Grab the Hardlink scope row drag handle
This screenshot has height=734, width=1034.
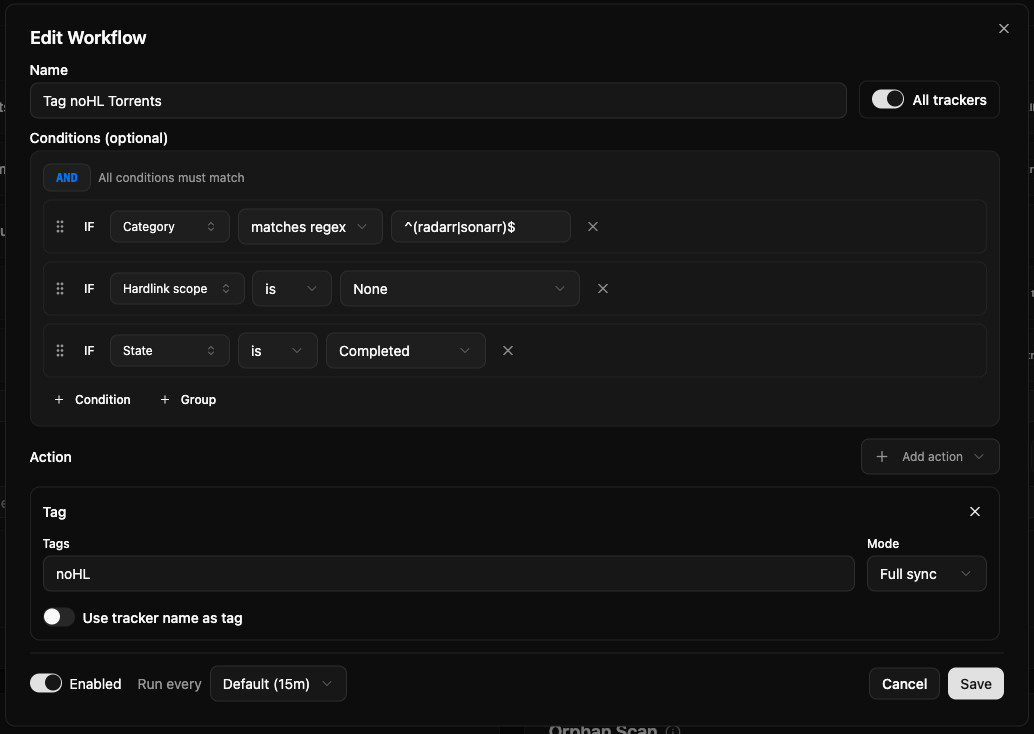tap(60, 289)
